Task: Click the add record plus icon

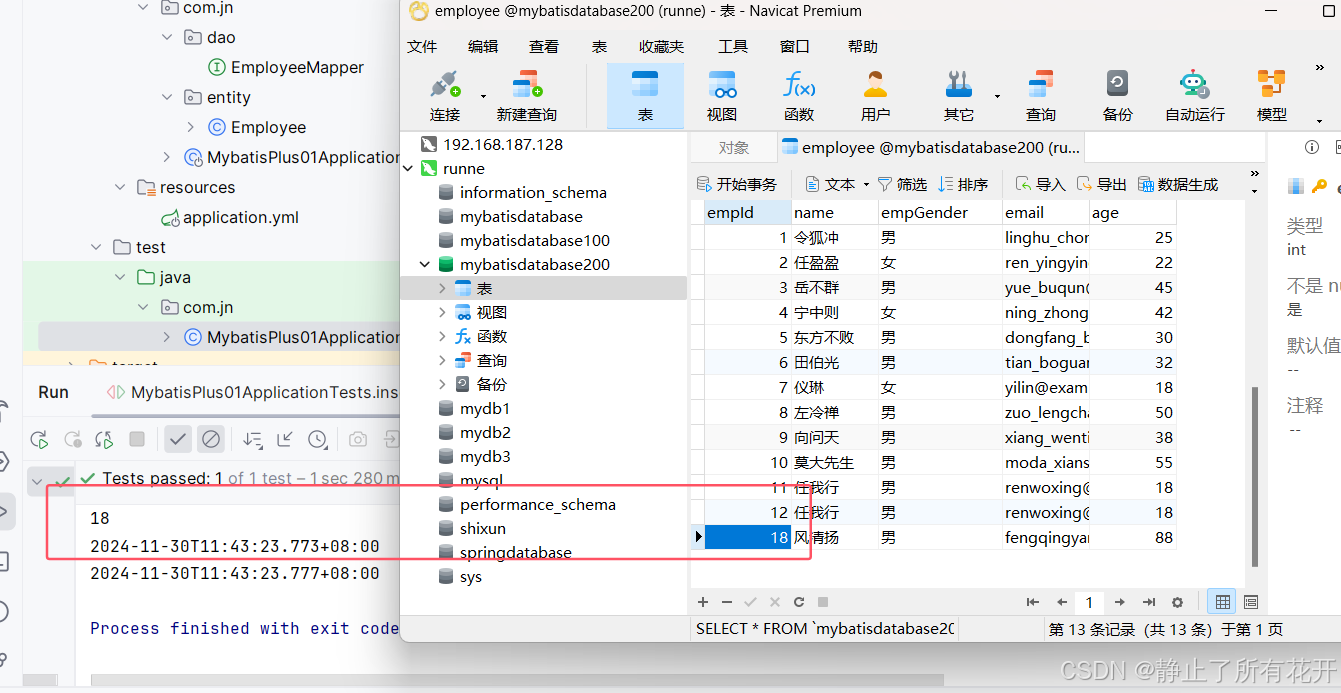Action: click(x=703, y=602)
